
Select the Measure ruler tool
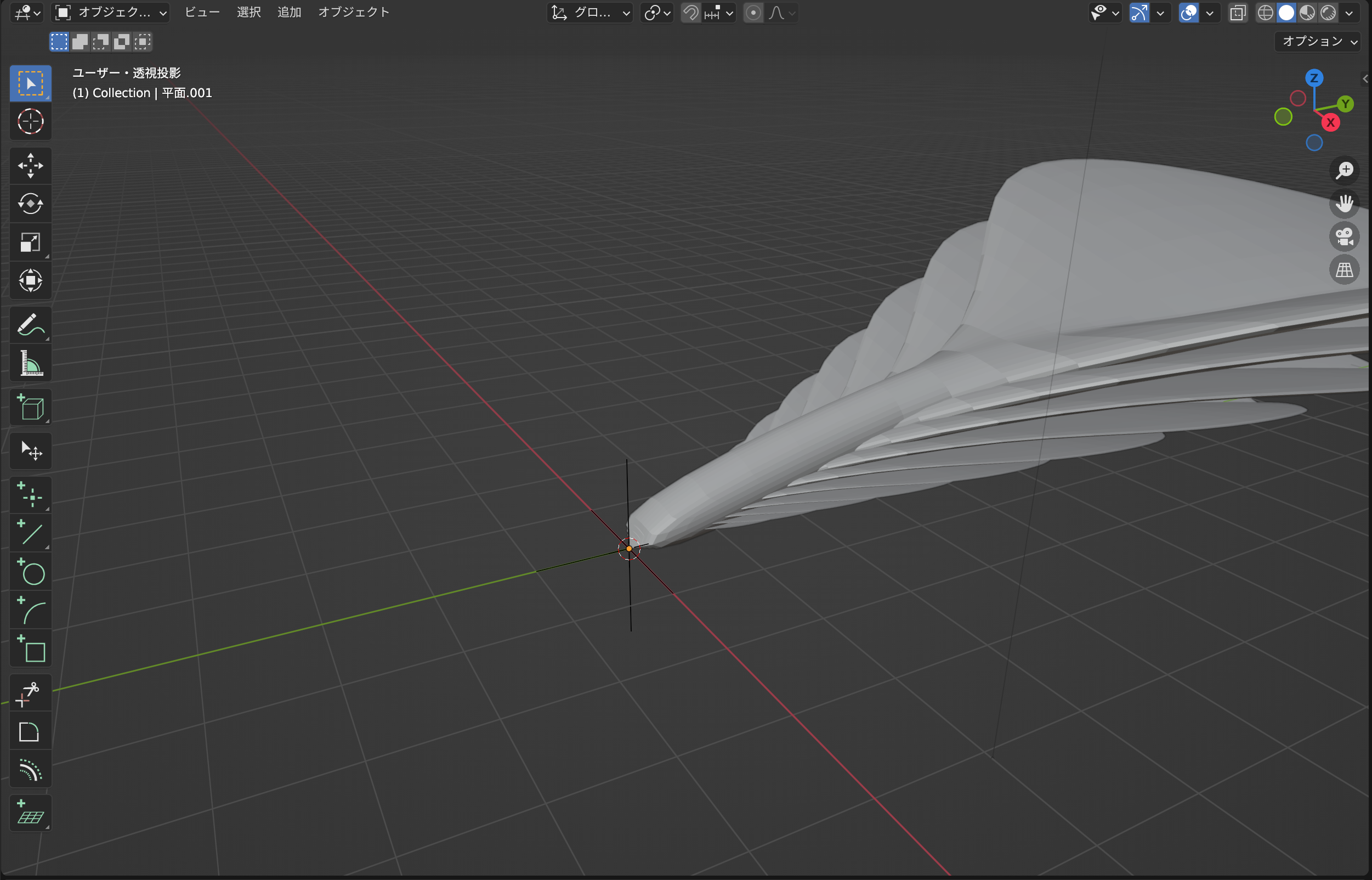30,363
